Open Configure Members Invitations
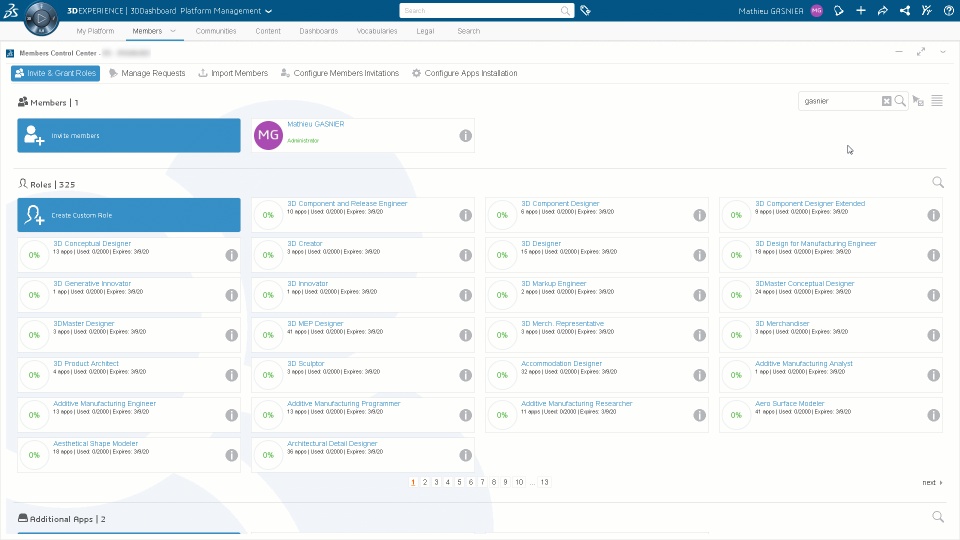This screenshot has width=960, height=540. 339,73
